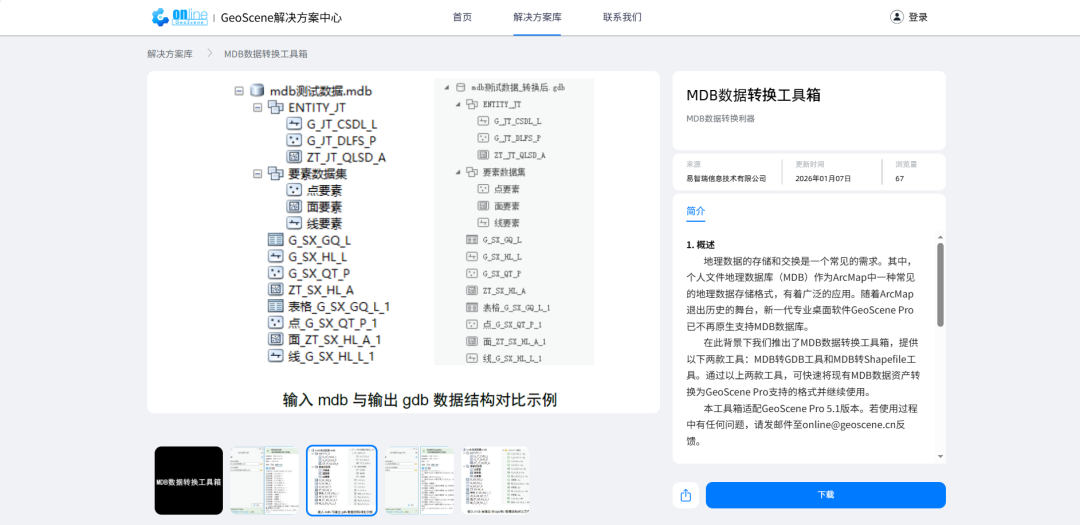This screenshot has width=1080, height=525.
Task: Select mdb测试数据.mdb label in the preview image
Action: pyautogui.click(x=322, y=90)
